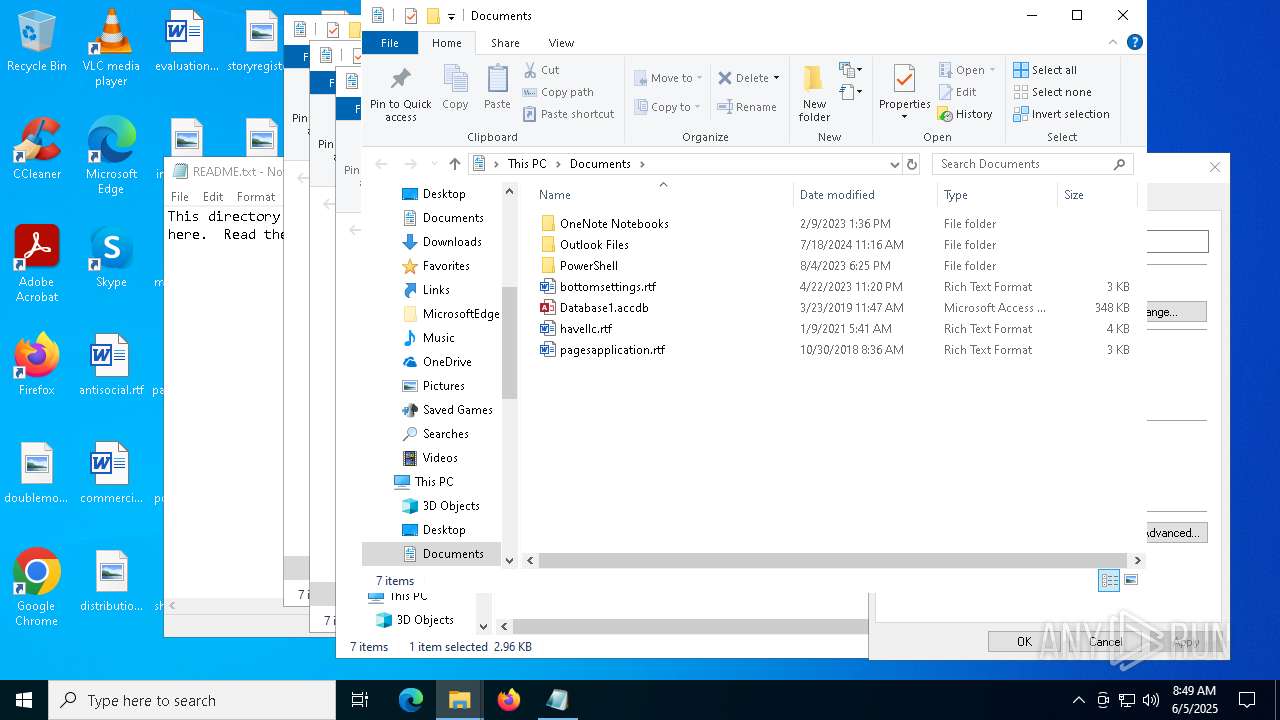Switch to the View ribbon tab
This screenshot has width=1280, height=720.
(x=561, y=43)
